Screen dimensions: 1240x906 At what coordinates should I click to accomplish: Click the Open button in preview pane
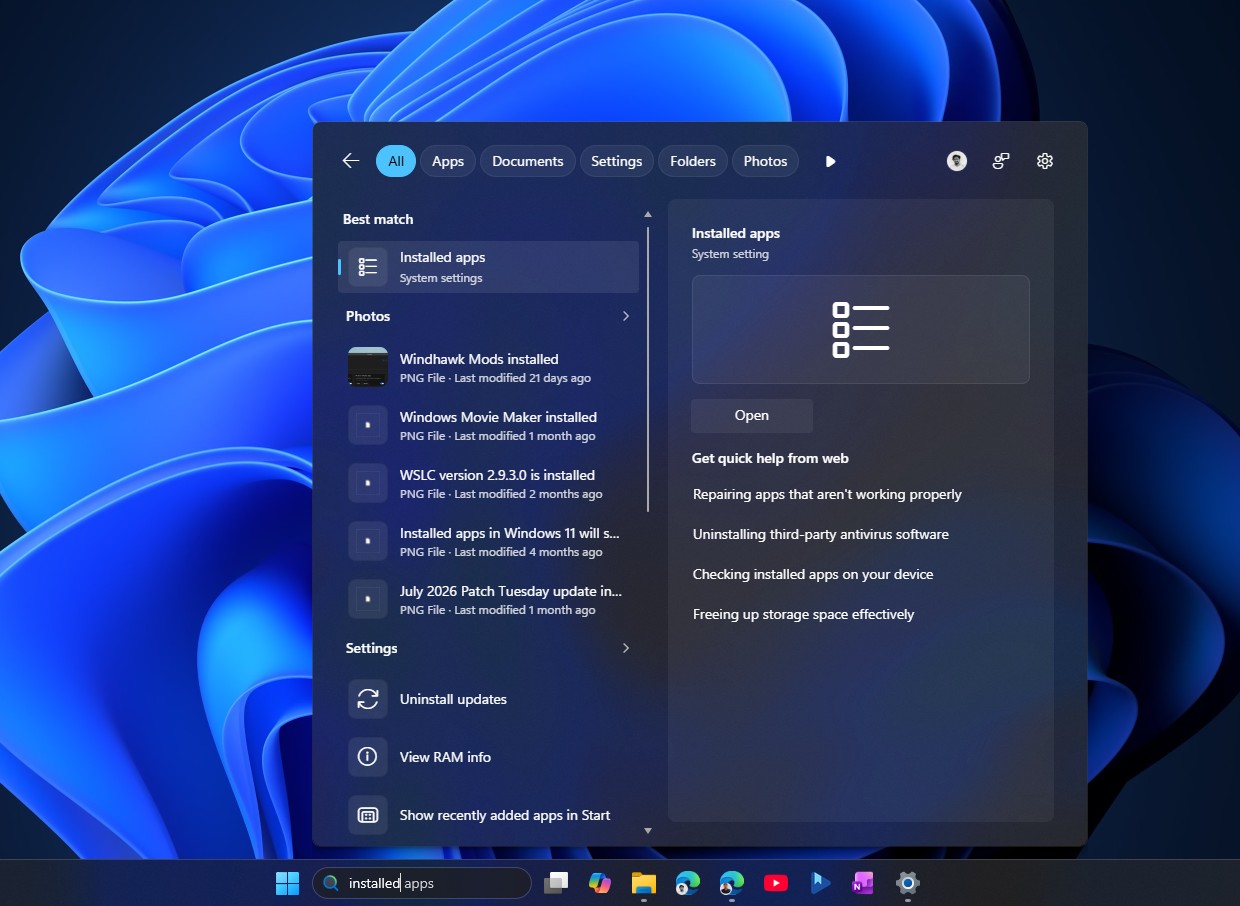752,416
